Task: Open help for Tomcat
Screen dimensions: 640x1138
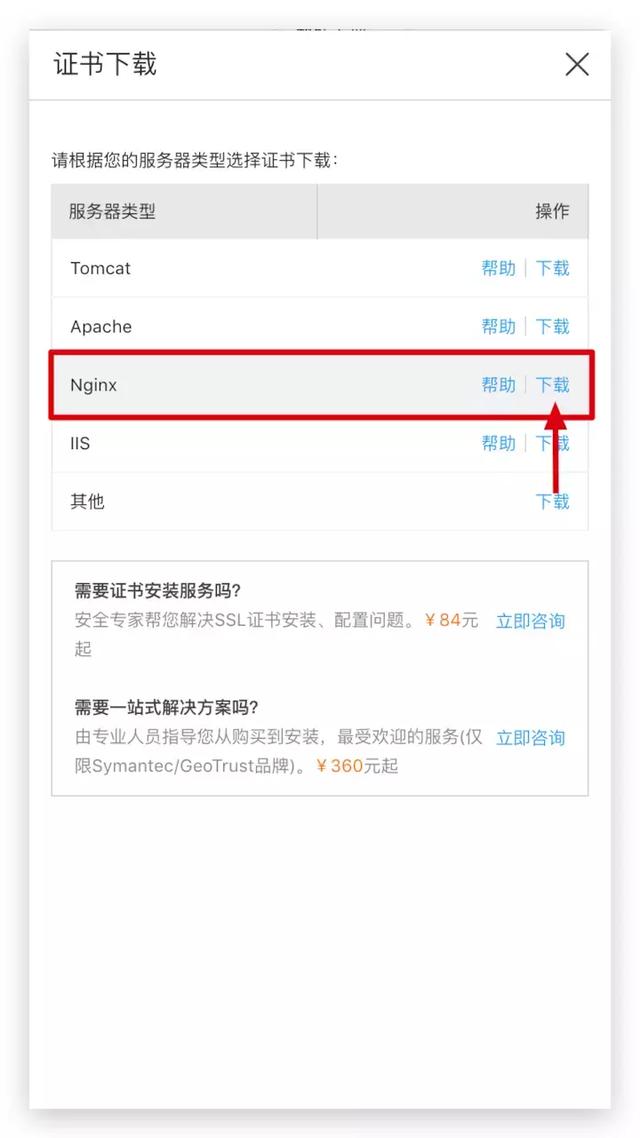Action: [499, 269]
